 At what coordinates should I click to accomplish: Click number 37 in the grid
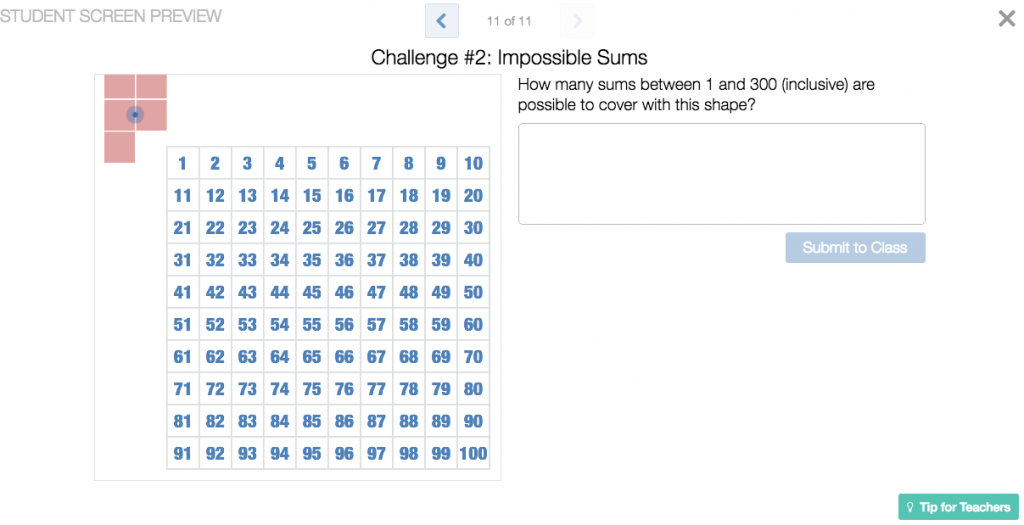tap(377, 260)
